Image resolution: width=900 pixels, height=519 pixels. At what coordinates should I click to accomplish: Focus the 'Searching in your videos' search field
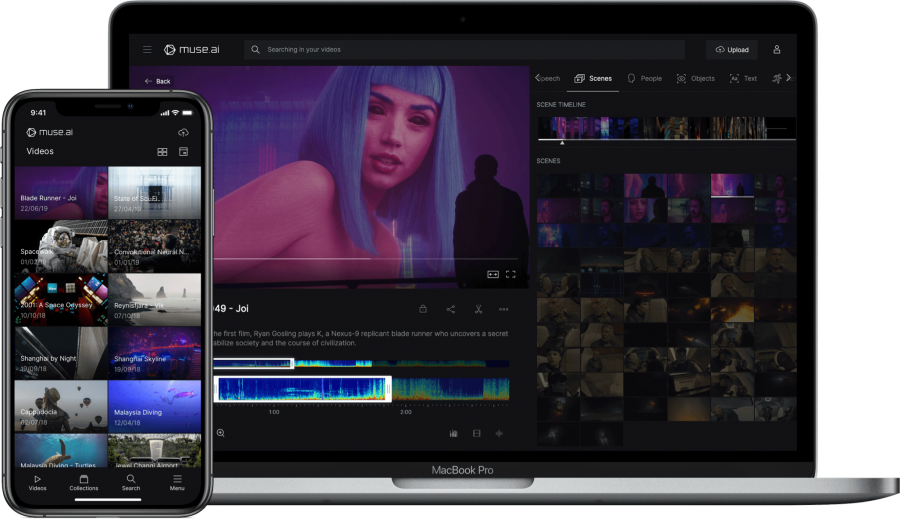pyautogui.click(x=464, y=50)
